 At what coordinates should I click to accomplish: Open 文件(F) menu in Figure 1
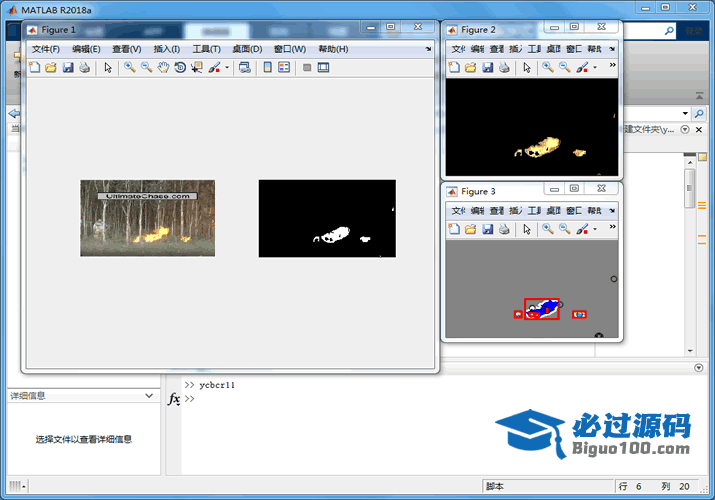(x=45, y=49)
